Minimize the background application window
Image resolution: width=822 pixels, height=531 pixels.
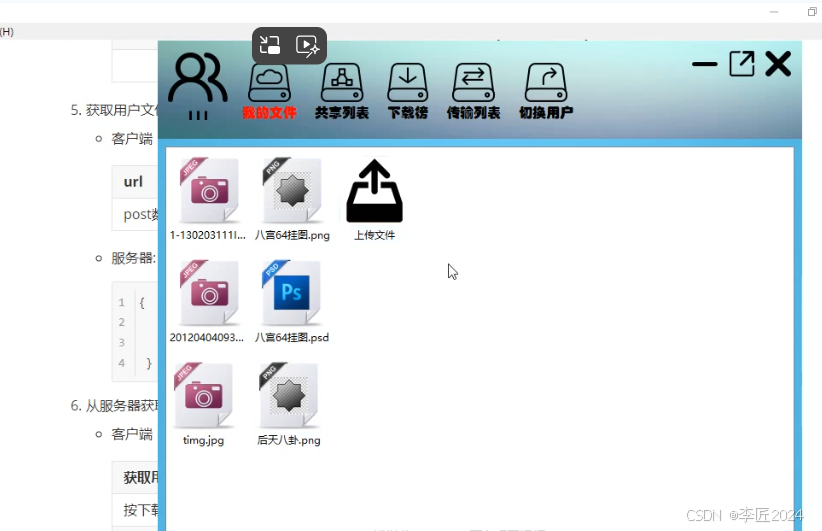coord(774,12)
